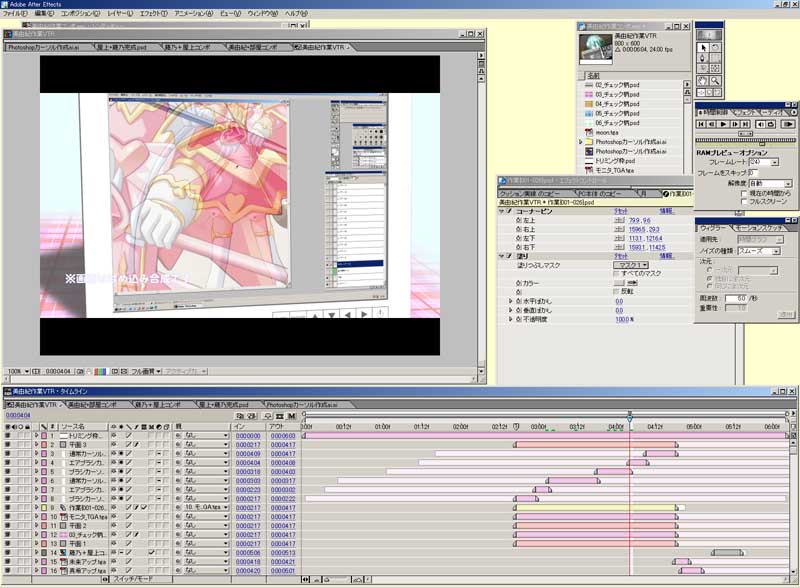Toggle loop playback in time controls

(x=771, y=124)
